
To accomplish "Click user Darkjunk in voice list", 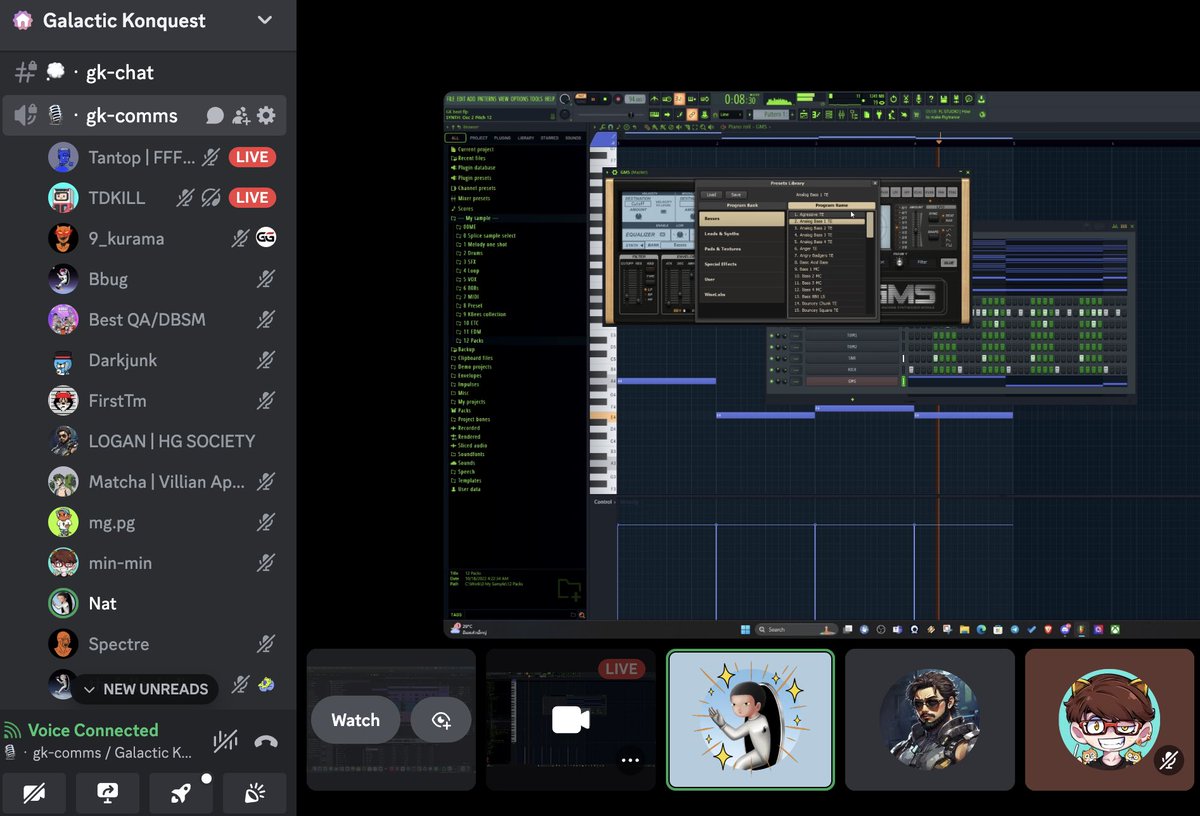I will (x=123, y=360).
